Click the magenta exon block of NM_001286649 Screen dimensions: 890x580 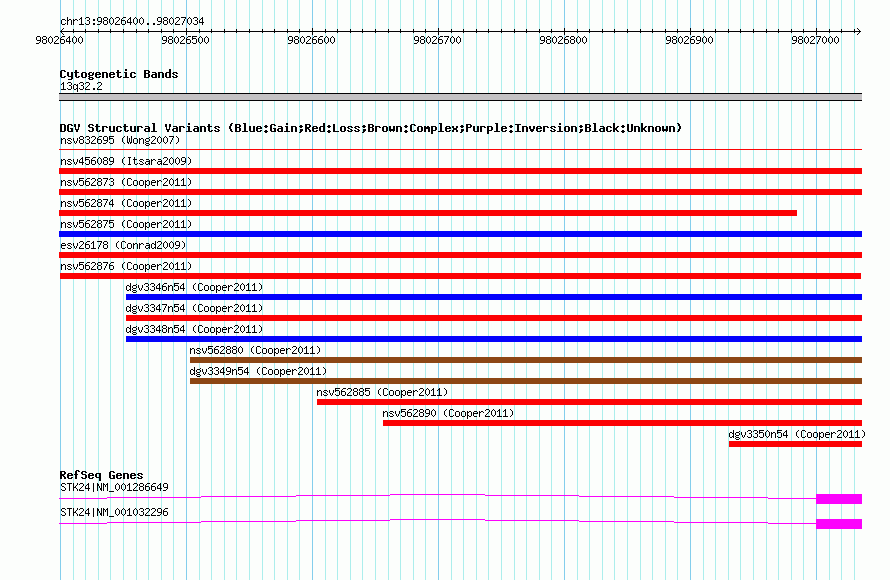[839, 499]
